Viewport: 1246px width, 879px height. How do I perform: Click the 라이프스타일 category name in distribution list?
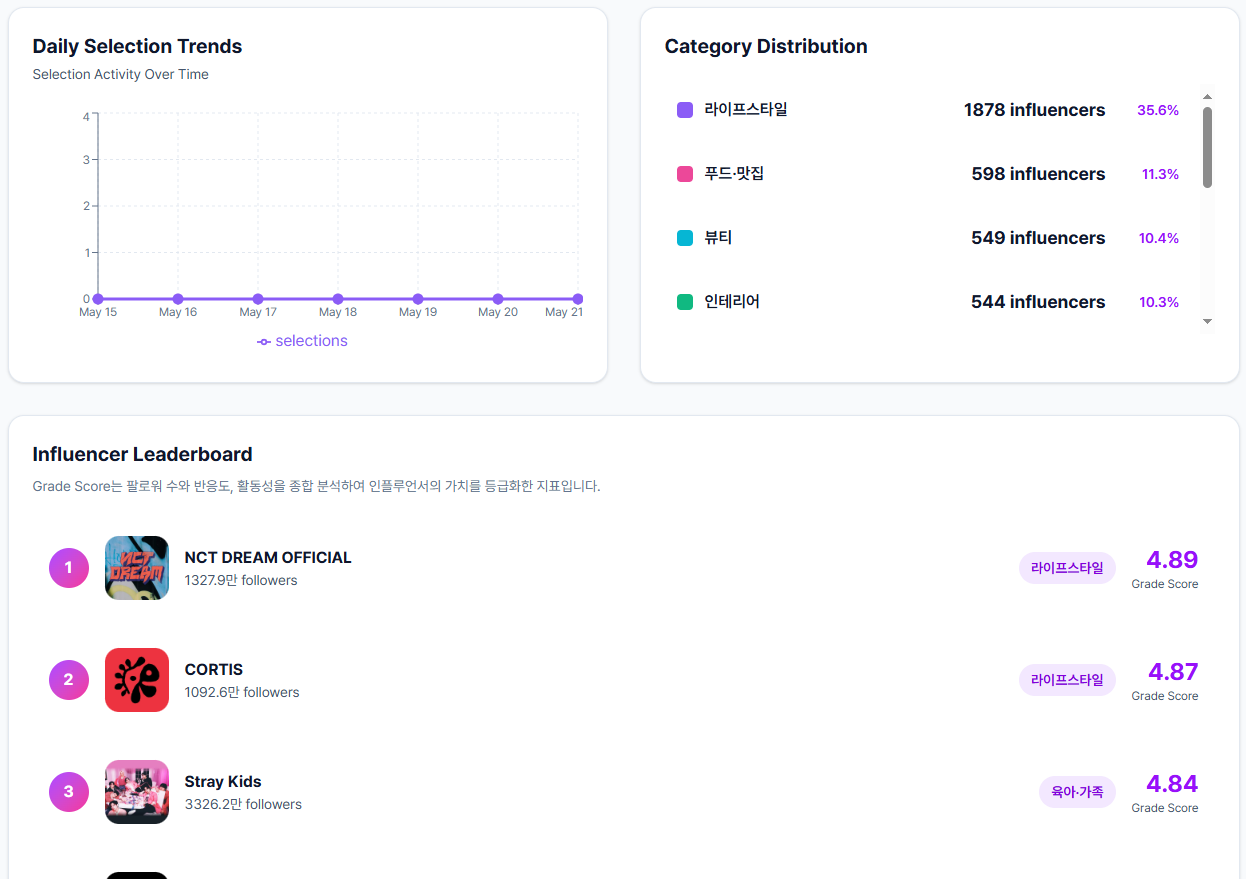point(746,109)
